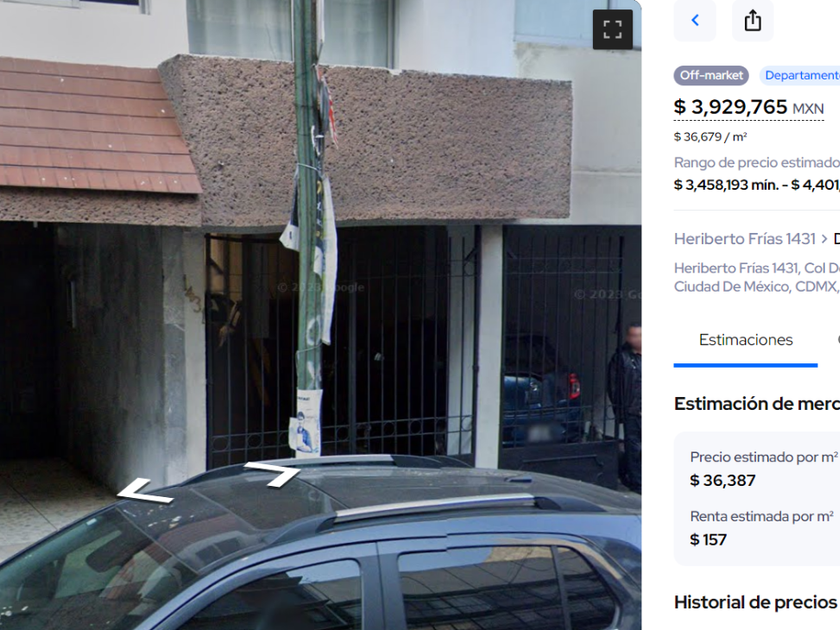Open the Historial de precios section

[756, 602]
